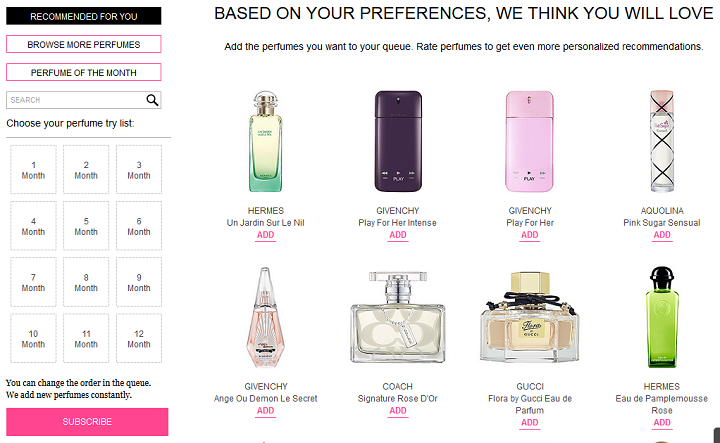This screenshot has height=443, width=720.
Task: Open the Ange Ou Demon Le Secret image
Action: 265,317
